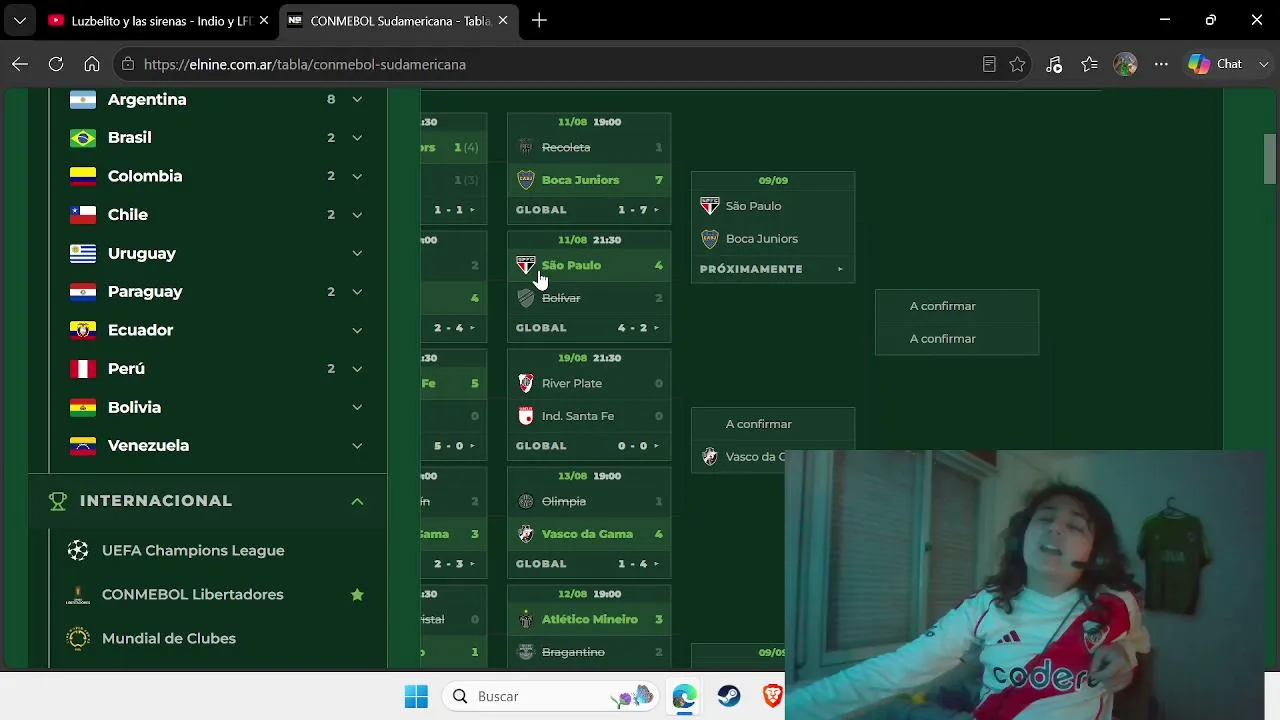Click the Argentina flag icon
1280x720 pixels.
(83, 100)
